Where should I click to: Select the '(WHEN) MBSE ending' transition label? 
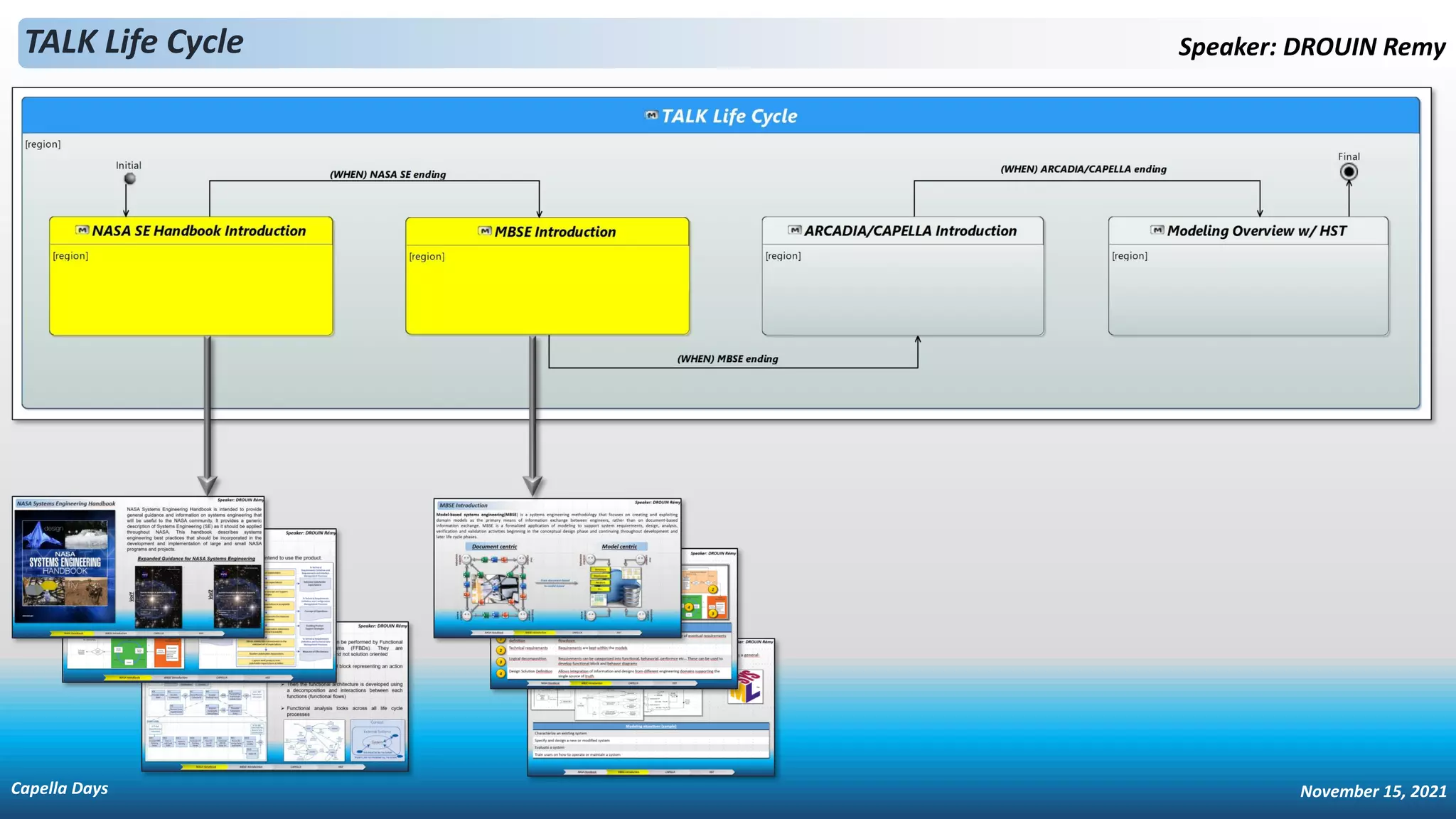coord(727,359)
